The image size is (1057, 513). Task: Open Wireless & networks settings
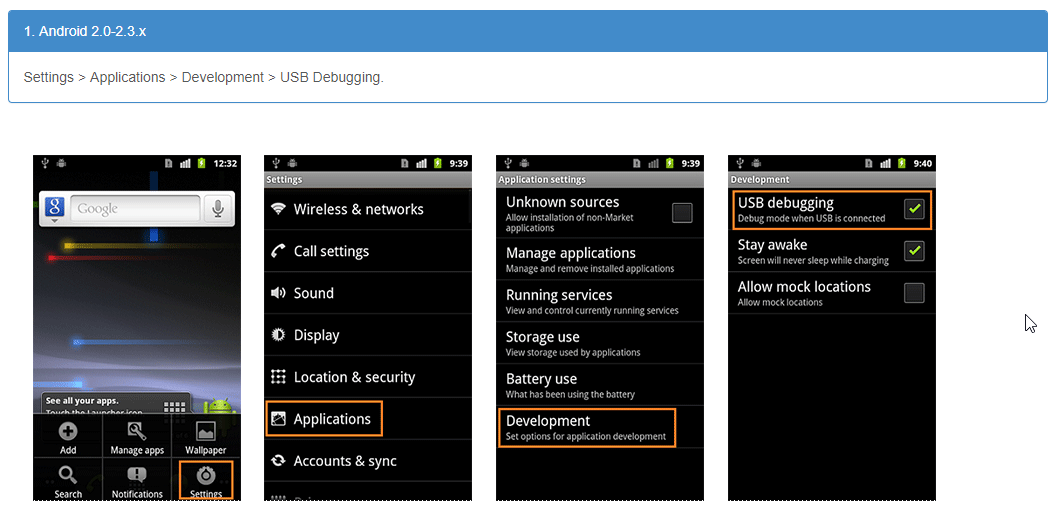point(367,209)
